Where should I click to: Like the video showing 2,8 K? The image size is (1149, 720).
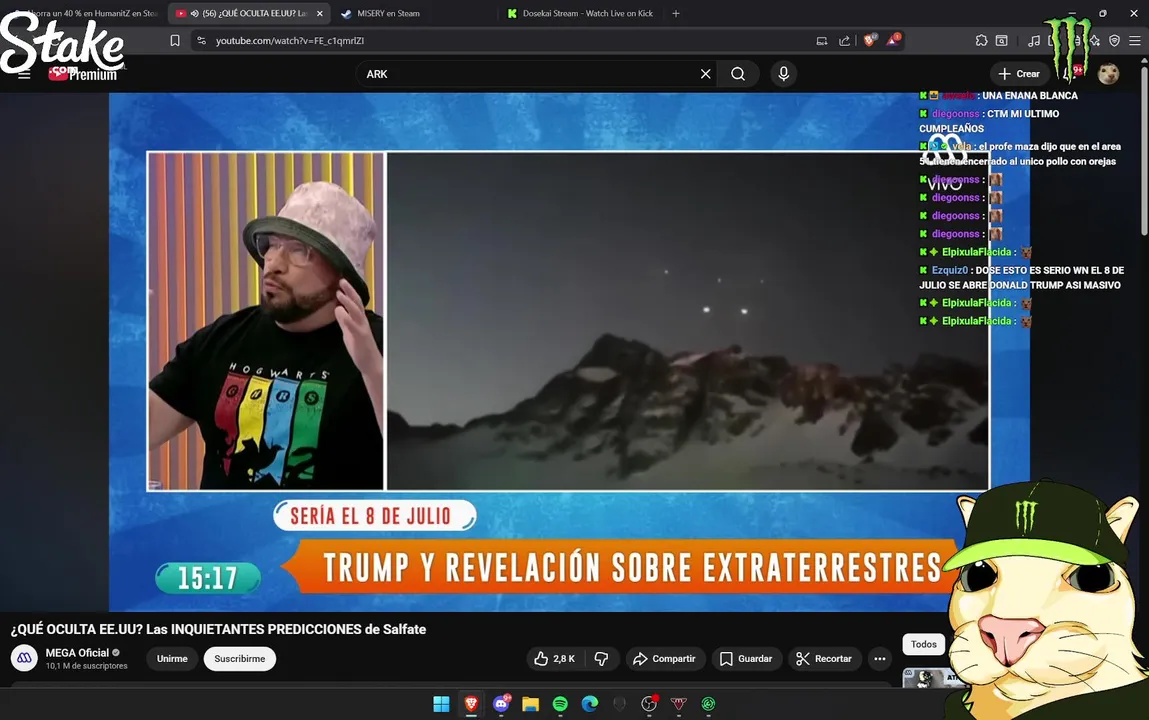[555, 658]
